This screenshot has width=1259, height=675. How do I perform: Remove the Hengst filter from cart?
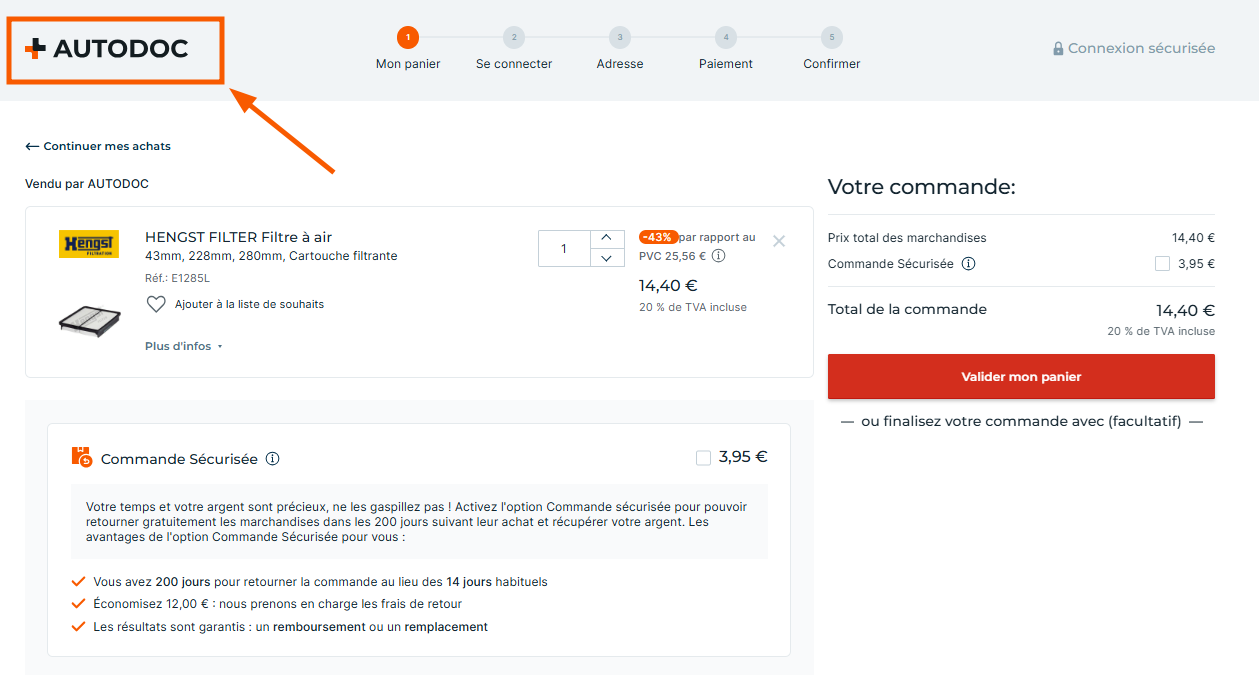[779, 241]
